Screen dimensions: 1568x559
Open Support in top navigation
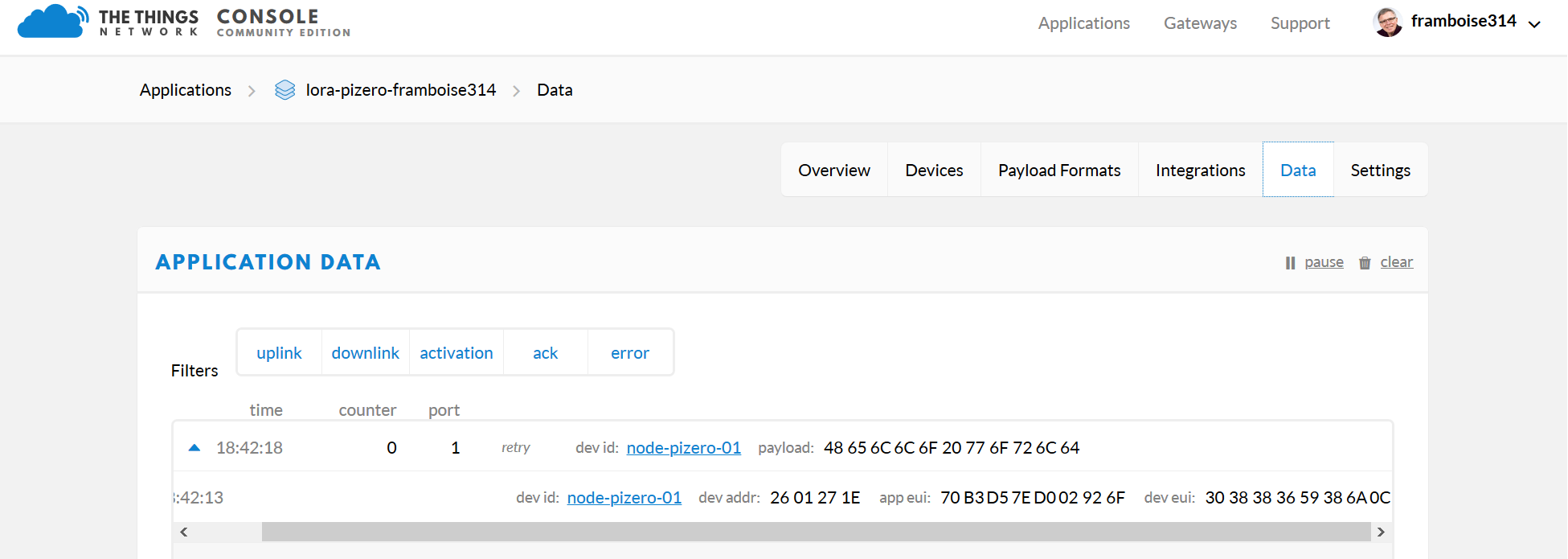coord(1300,23)
